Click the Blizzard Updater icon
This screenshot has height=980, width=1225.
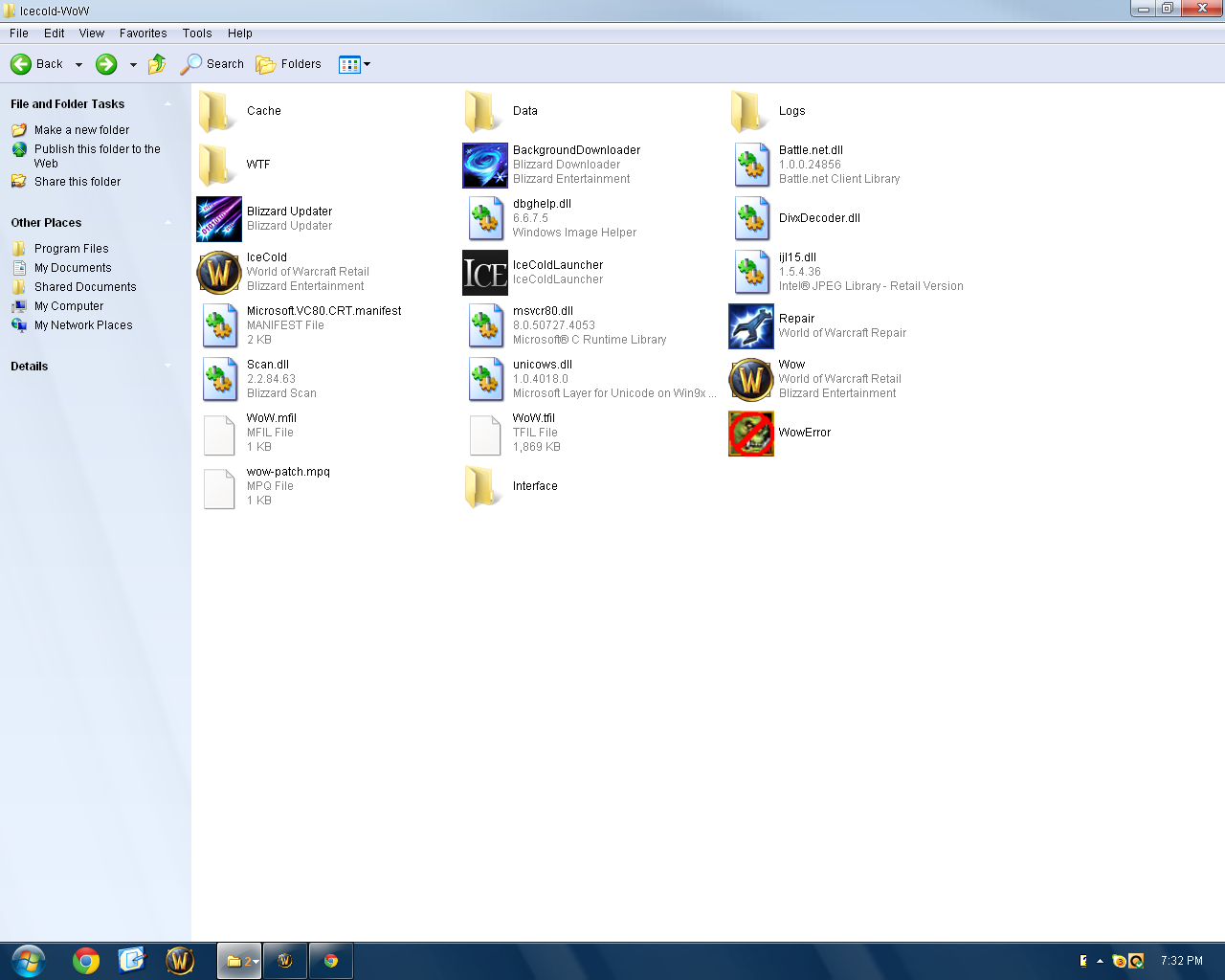[218, 219]
